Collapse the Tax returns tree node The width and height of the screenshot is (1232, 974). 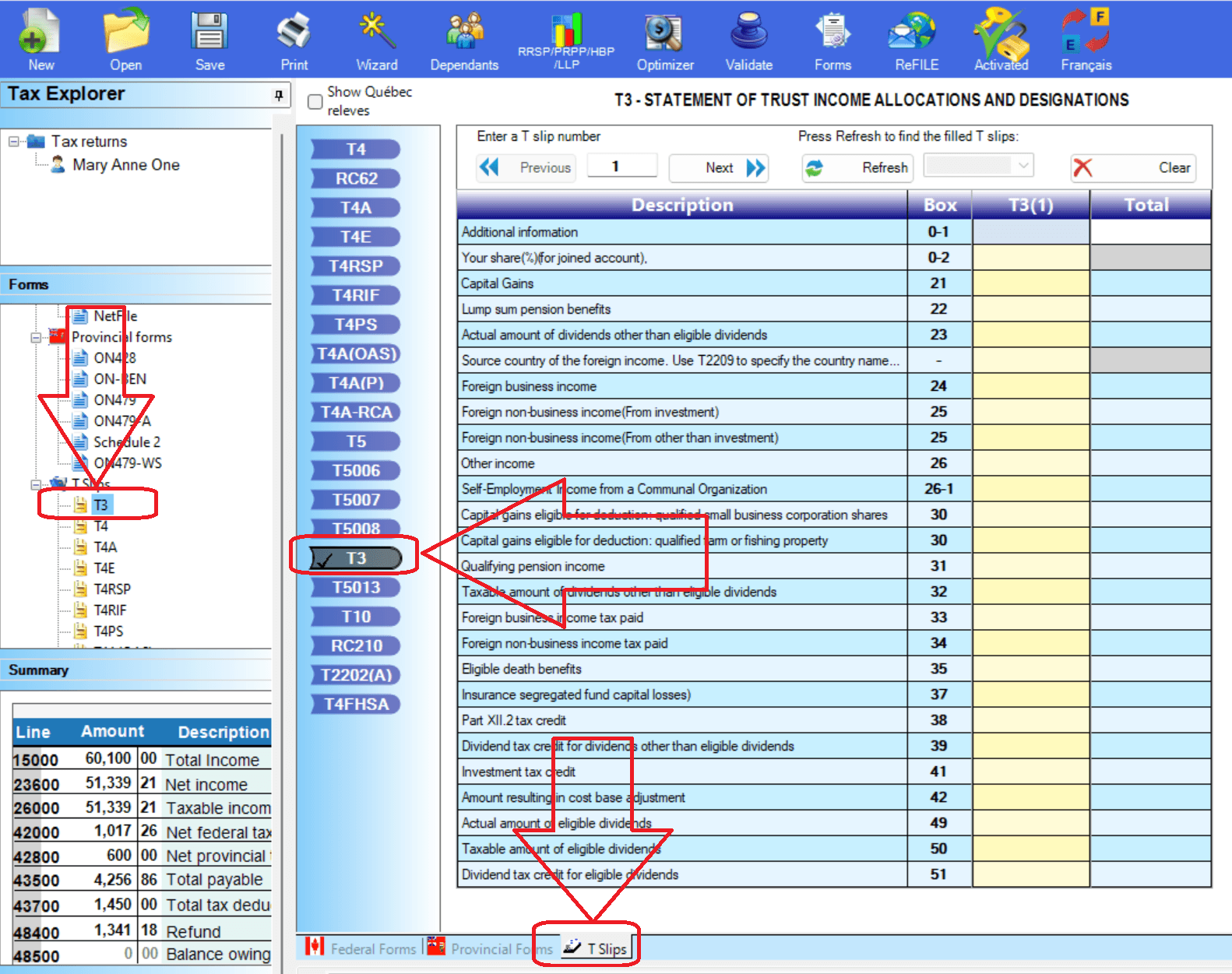(13, 142)
